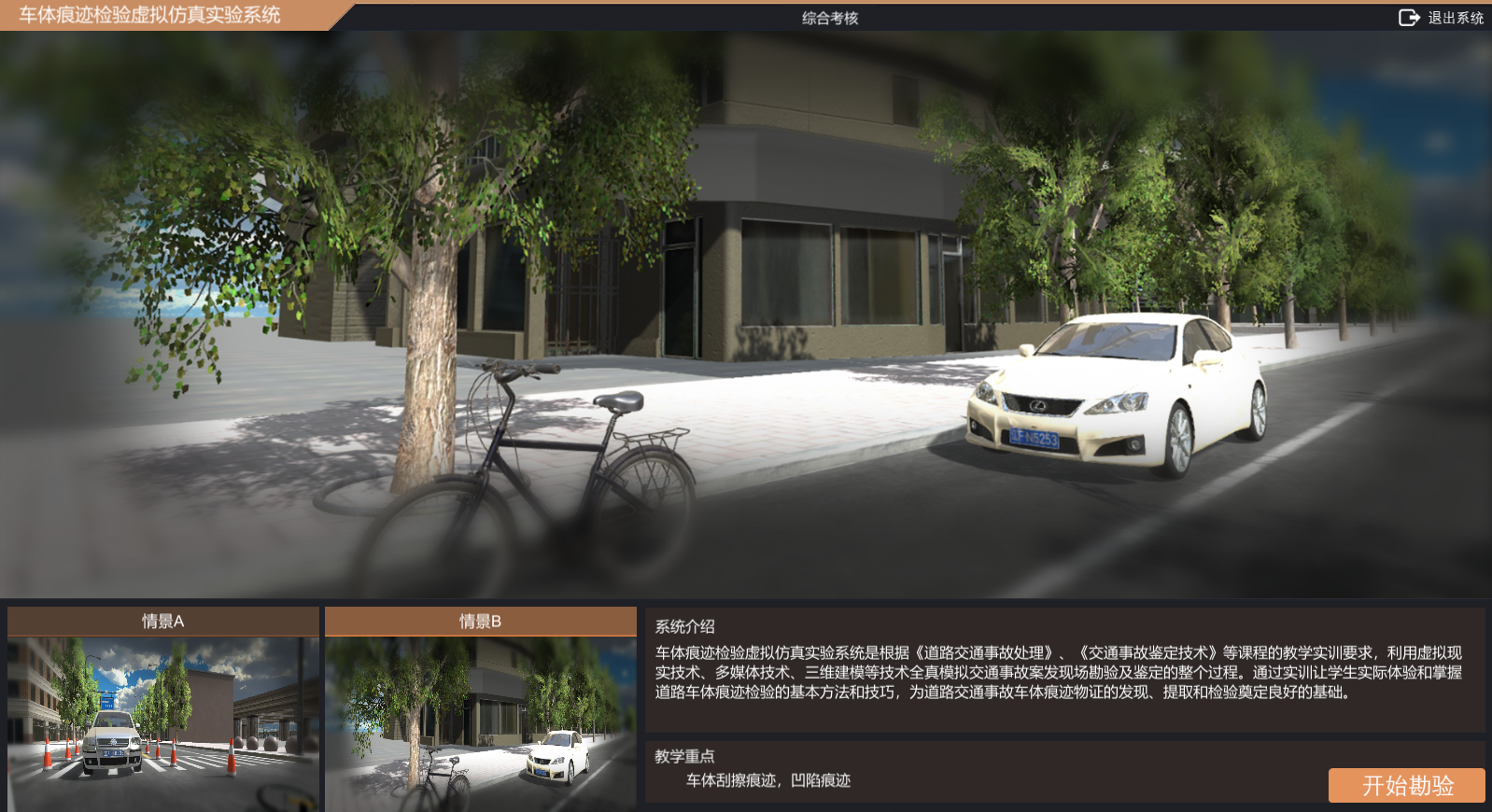This screenshot has height=812, width=1492.
Task: Click the 车体刮擦痕迹，凹陷痕迹 text line
Action: (x=768, y=780)
